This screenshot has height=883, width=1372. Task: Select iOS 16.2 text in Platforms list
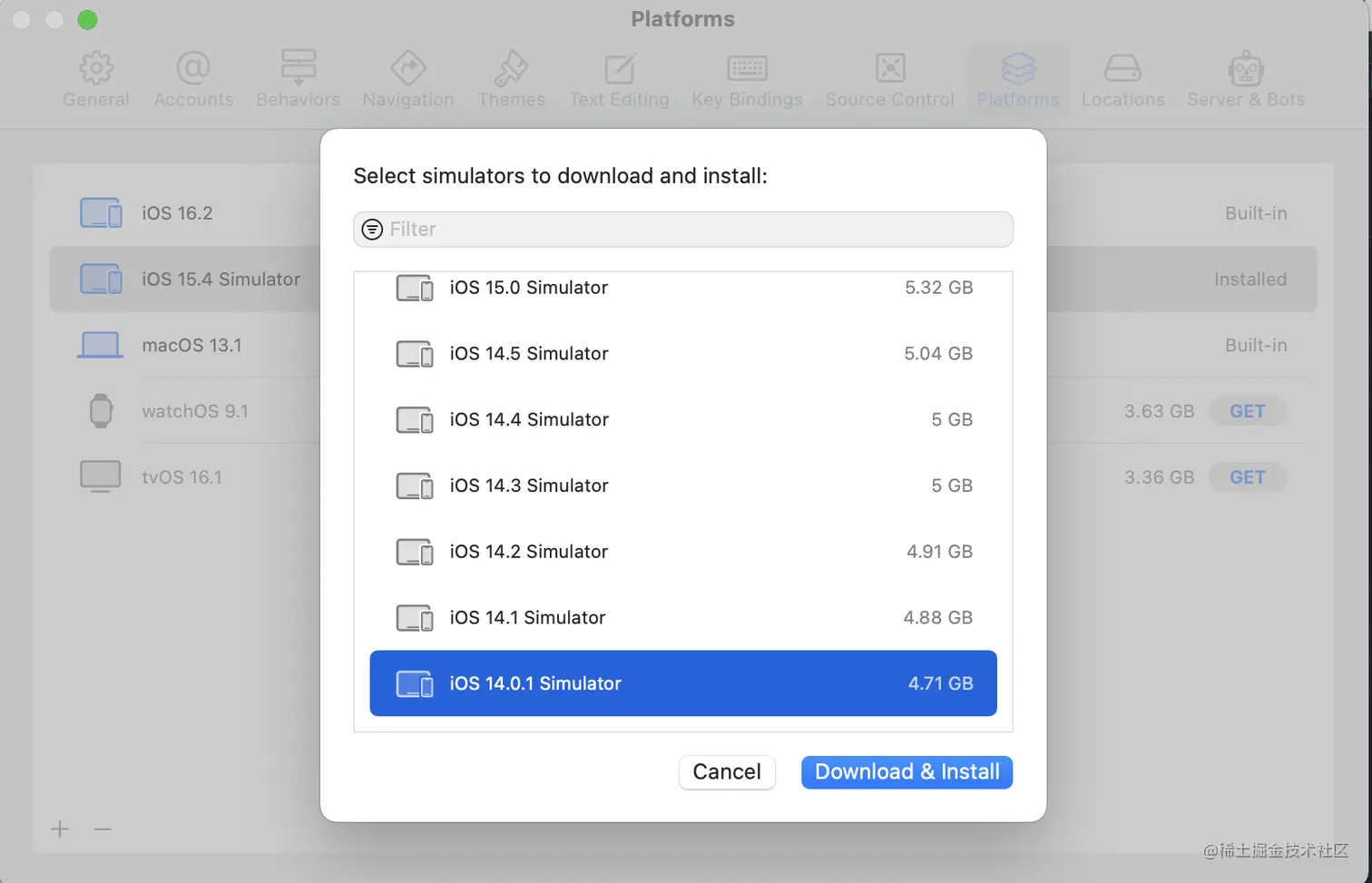177,213
